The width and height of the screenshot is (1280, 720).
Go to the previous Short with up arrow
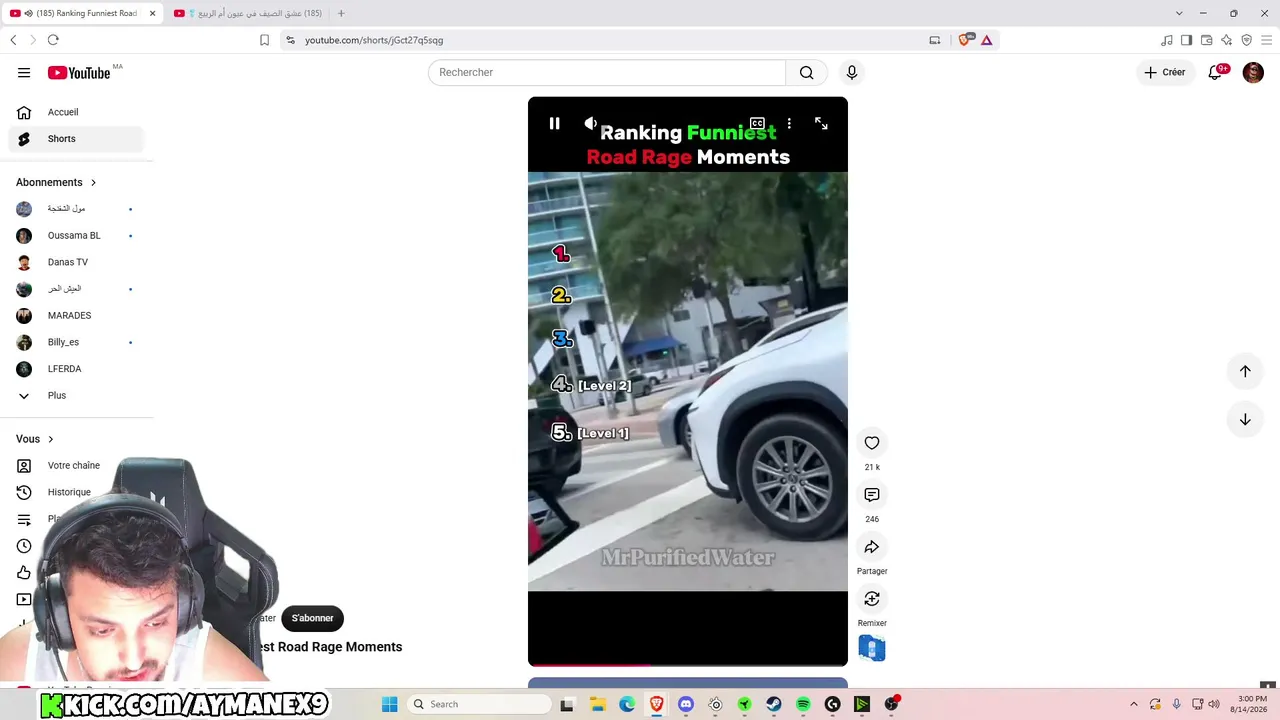pyautogui.click(x=1245, y=371)
